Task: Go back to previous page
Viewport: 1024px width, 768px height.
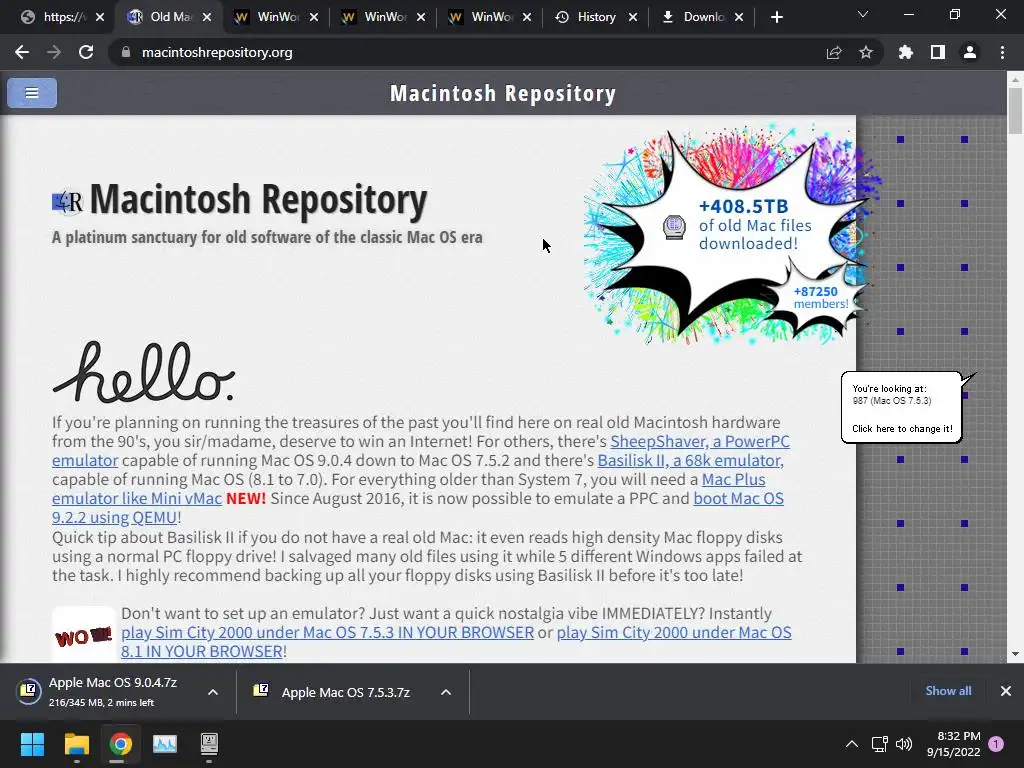Action: 22,52
